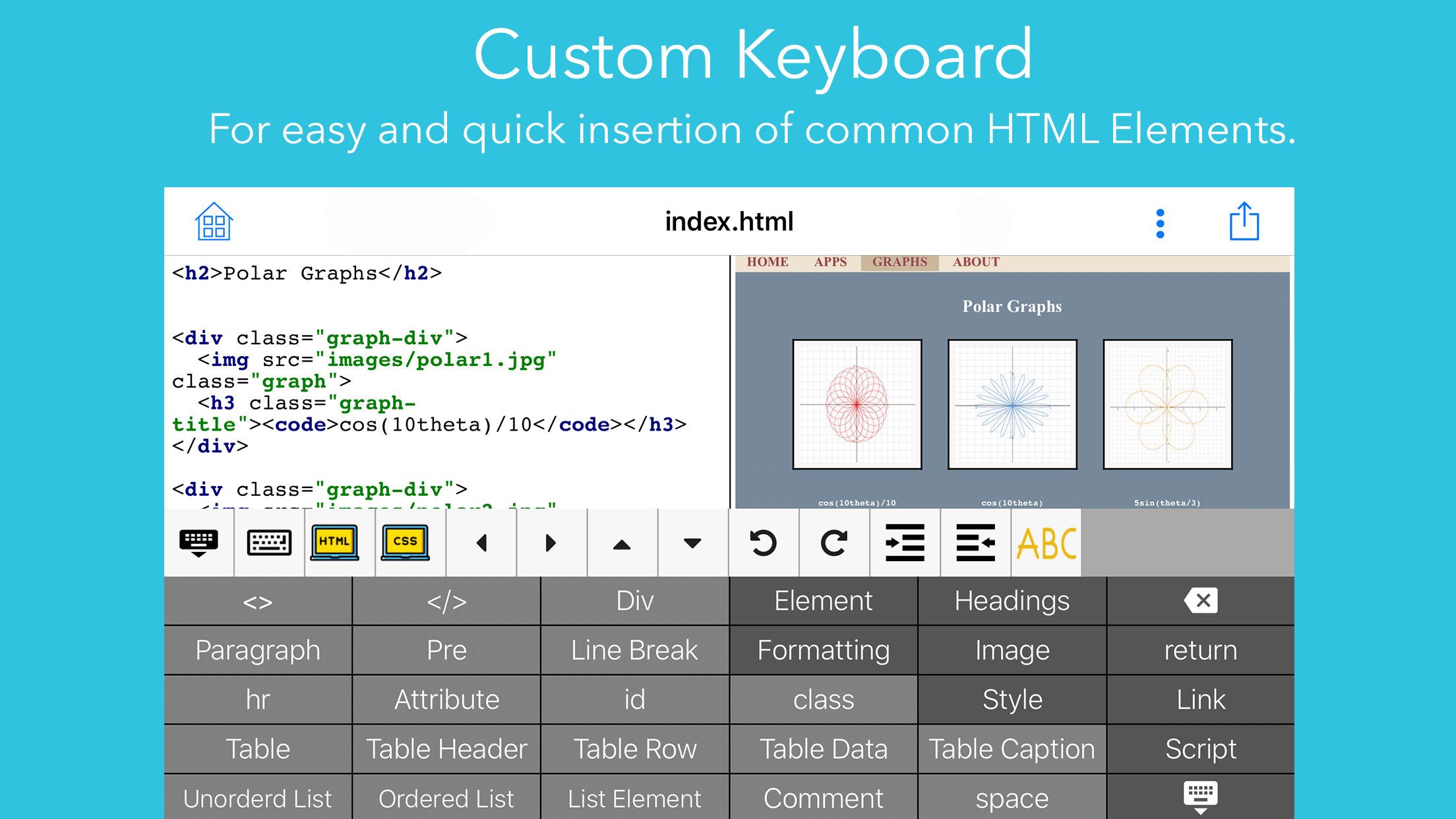
Task: Switch to the standard keyboard icon
Action: pos(269,543)
